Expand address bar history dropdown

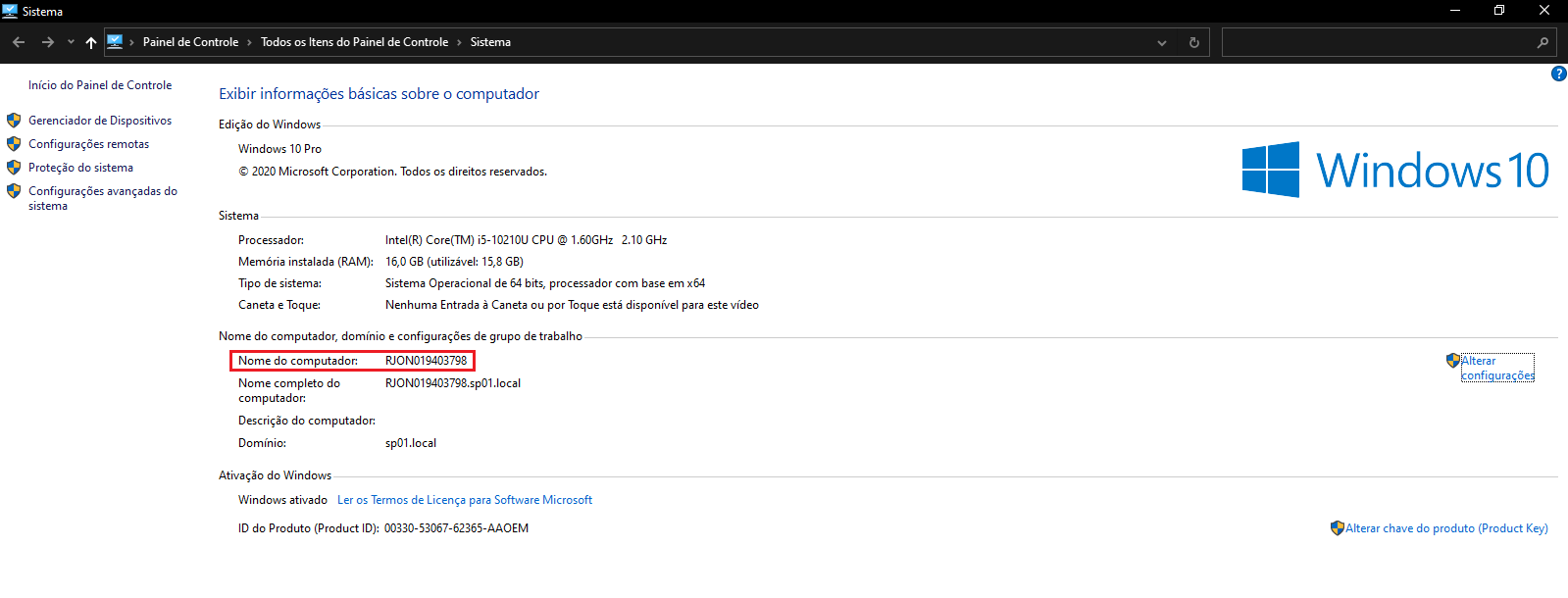[1162, 42]
